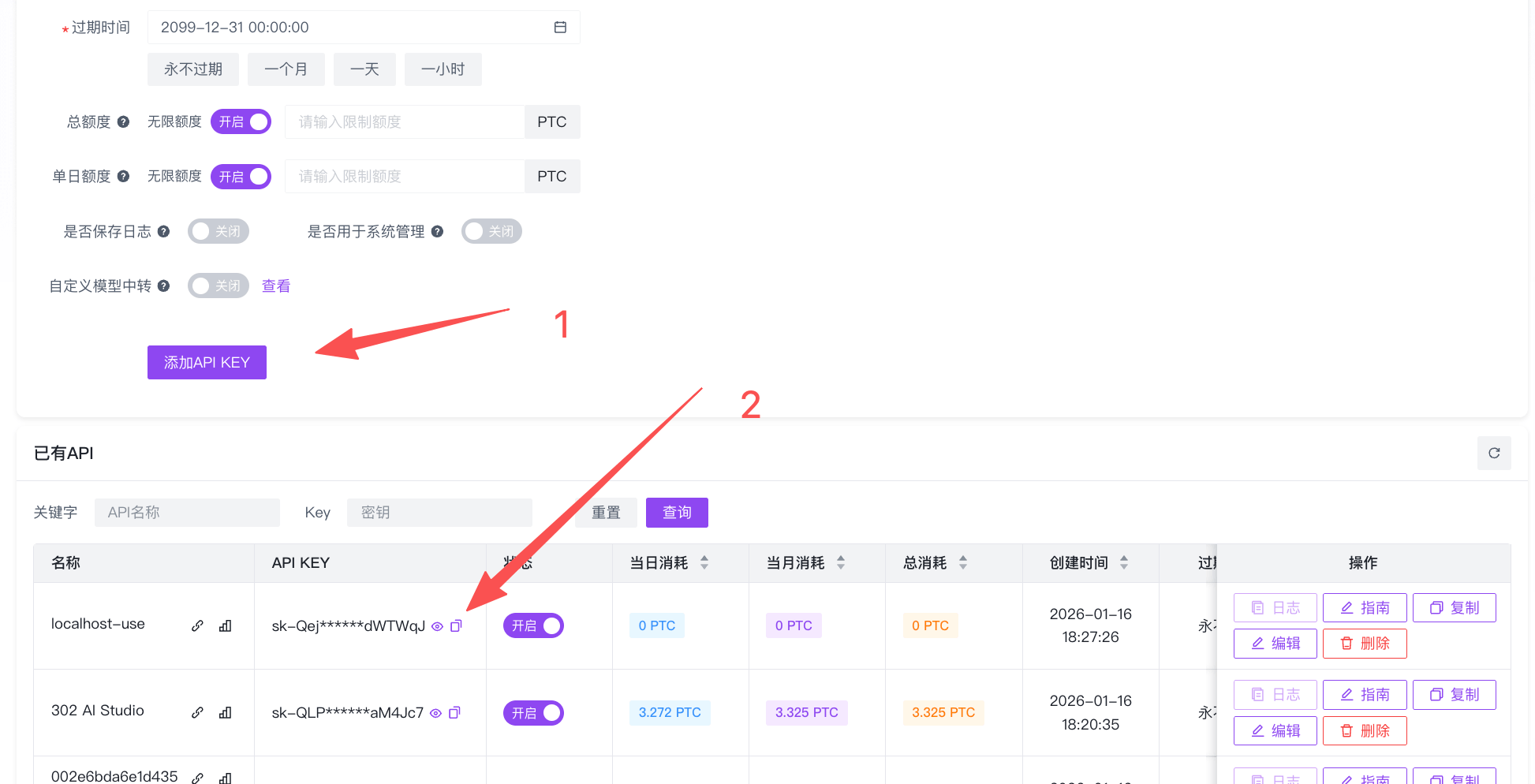Click the Add API KEY button

click(x=207, y=363)
